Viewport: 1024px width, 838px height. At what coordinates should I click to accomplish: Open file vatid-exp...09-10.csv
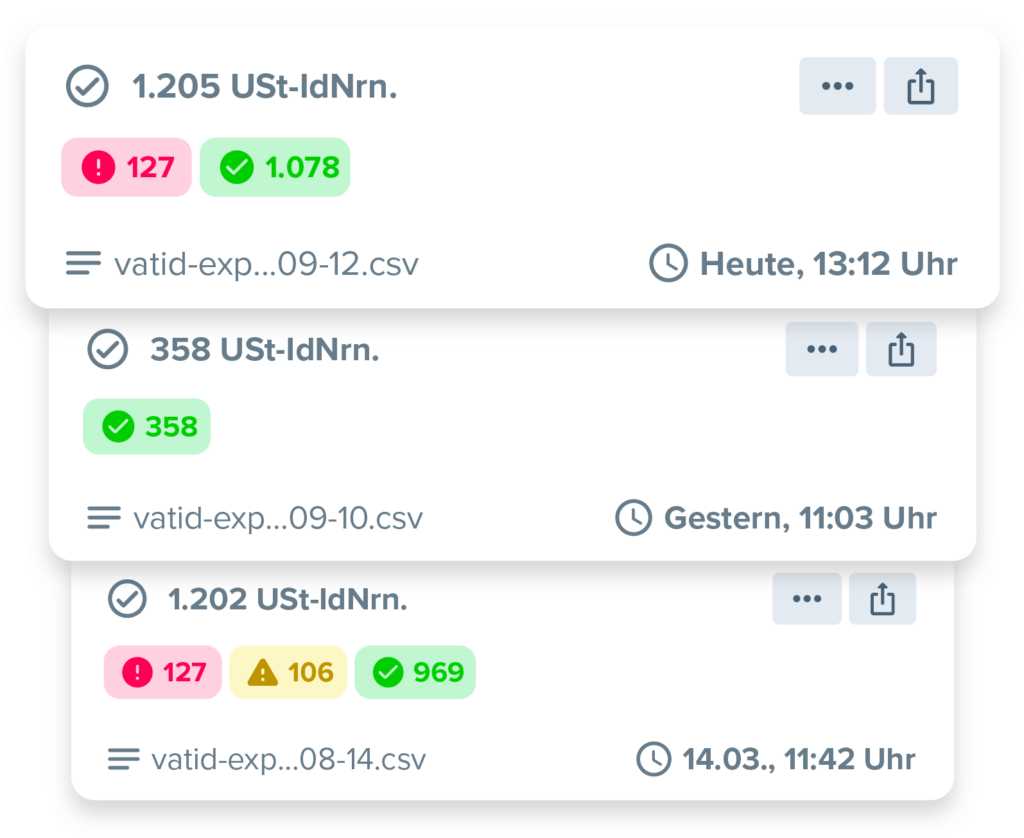pyautogui.click(x=277, y=518)
